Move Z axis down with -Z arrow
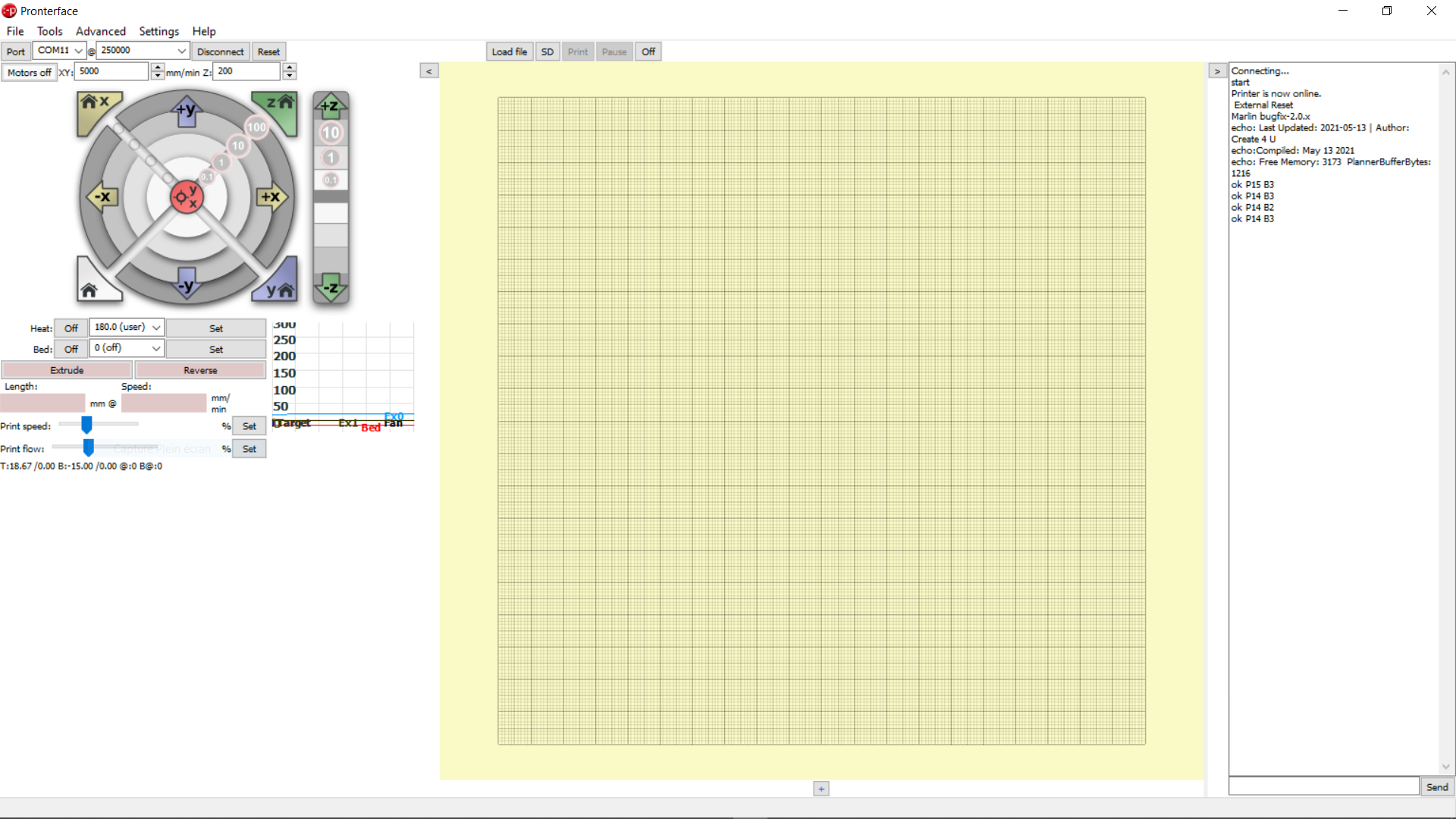This screenshot has width=1456, height=819. (x=331, y=288)
